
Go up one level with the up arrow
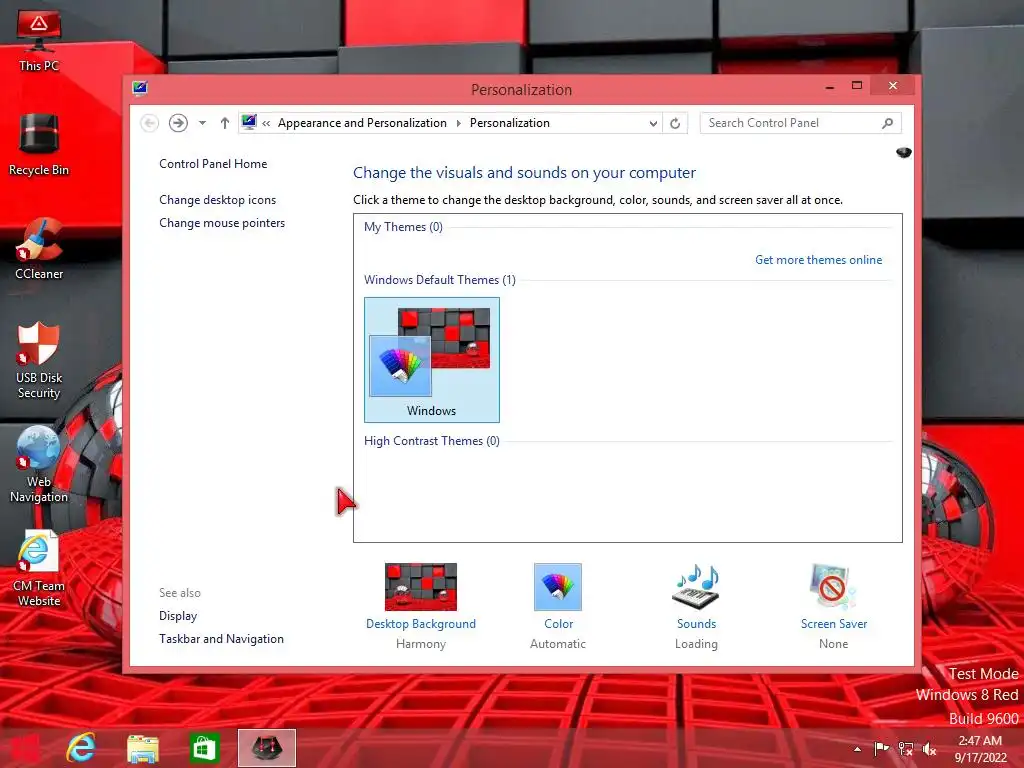click(225, 123)
